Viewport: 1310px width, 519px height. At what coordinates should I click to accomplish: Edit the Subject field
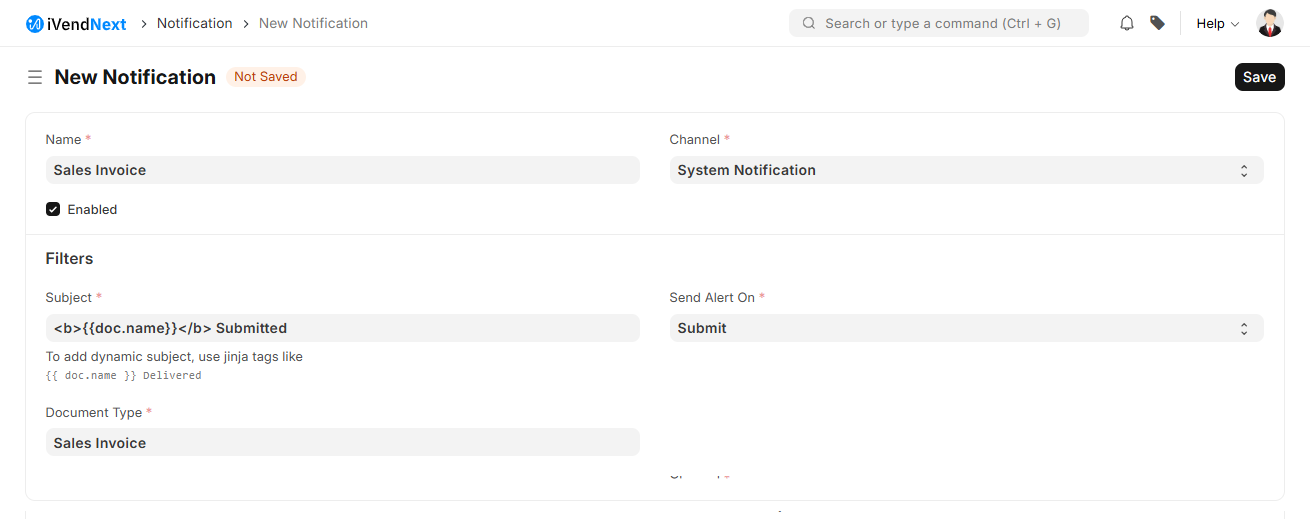coord(342,329)
